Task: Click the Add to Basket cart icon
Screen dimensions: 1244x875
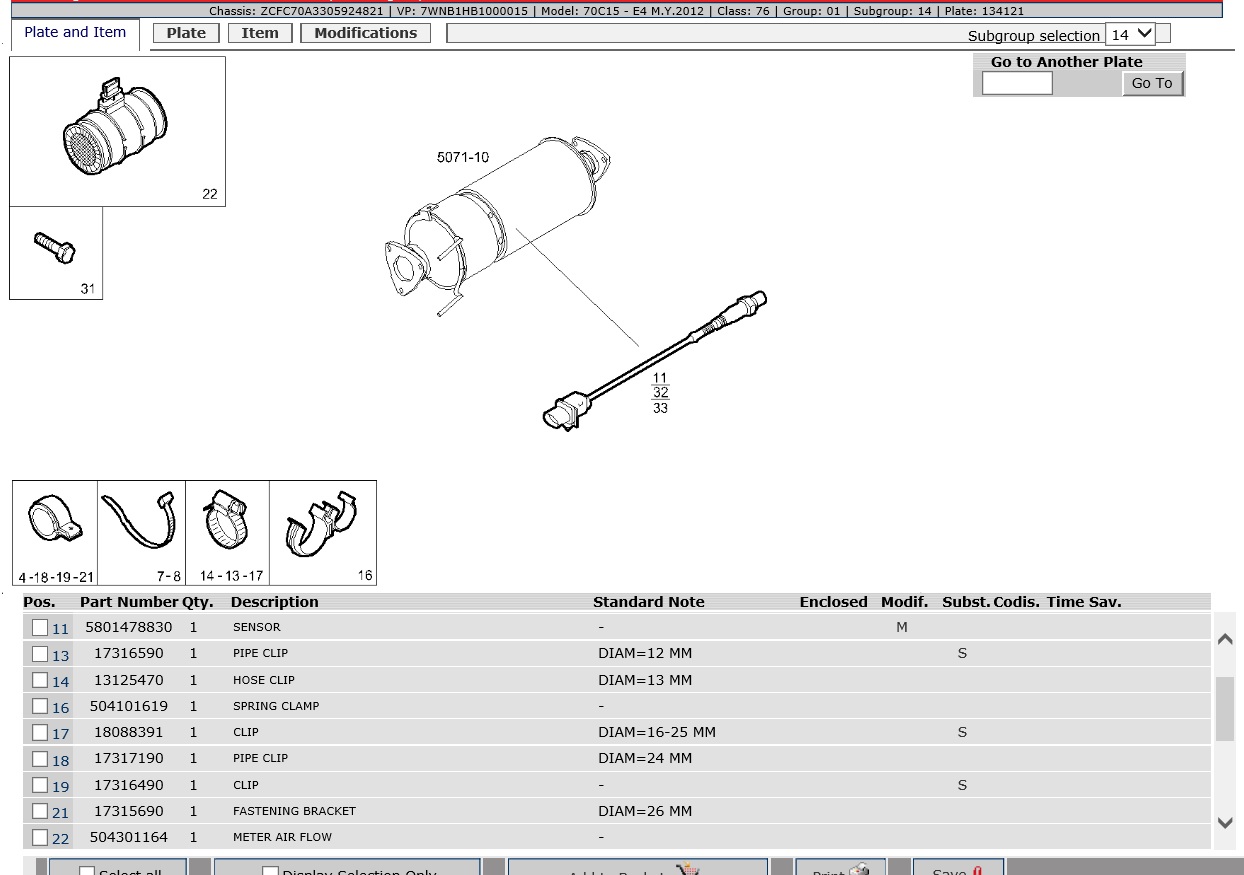Action: 687,869
